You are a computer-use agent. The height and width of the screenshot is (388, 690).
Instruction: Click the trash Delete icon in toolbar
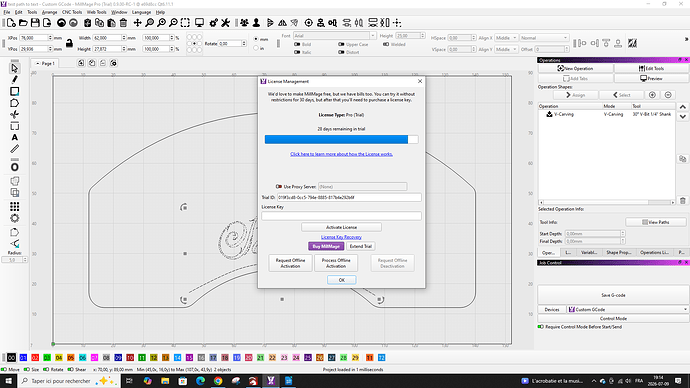123,23
